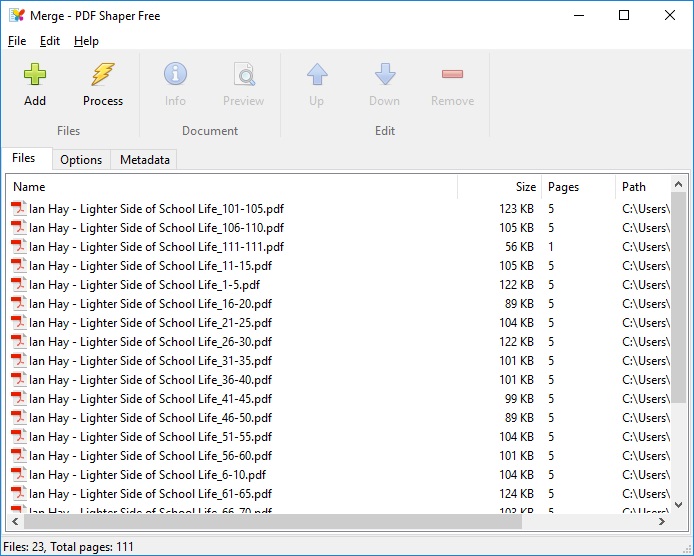Click PDF icon of the 16-20.pdf row
This screenshot has height=556, width=694.
(19, 304)
